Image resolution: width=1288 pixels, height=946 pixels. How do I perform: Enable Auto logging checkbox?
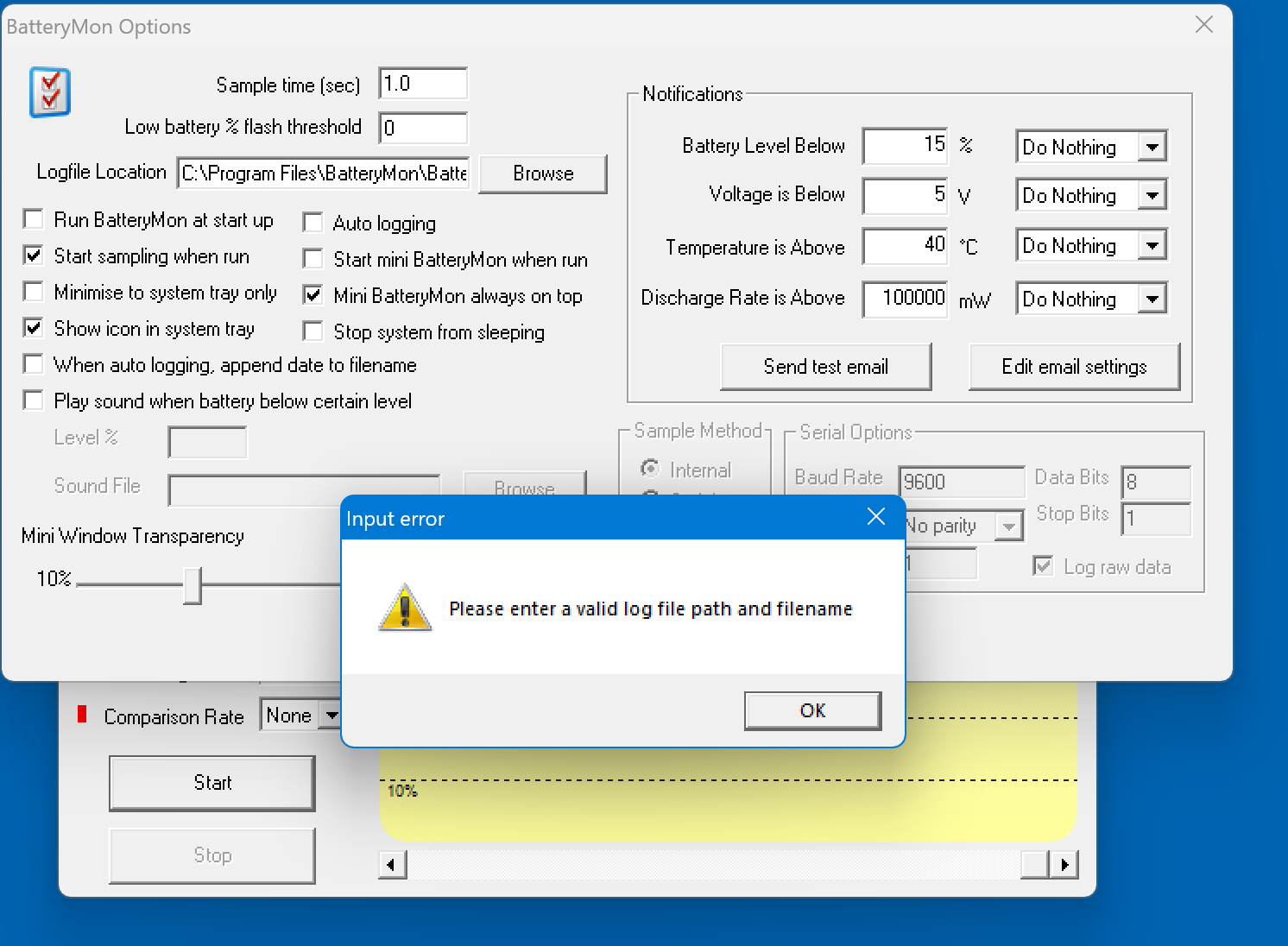click(313, 223)
